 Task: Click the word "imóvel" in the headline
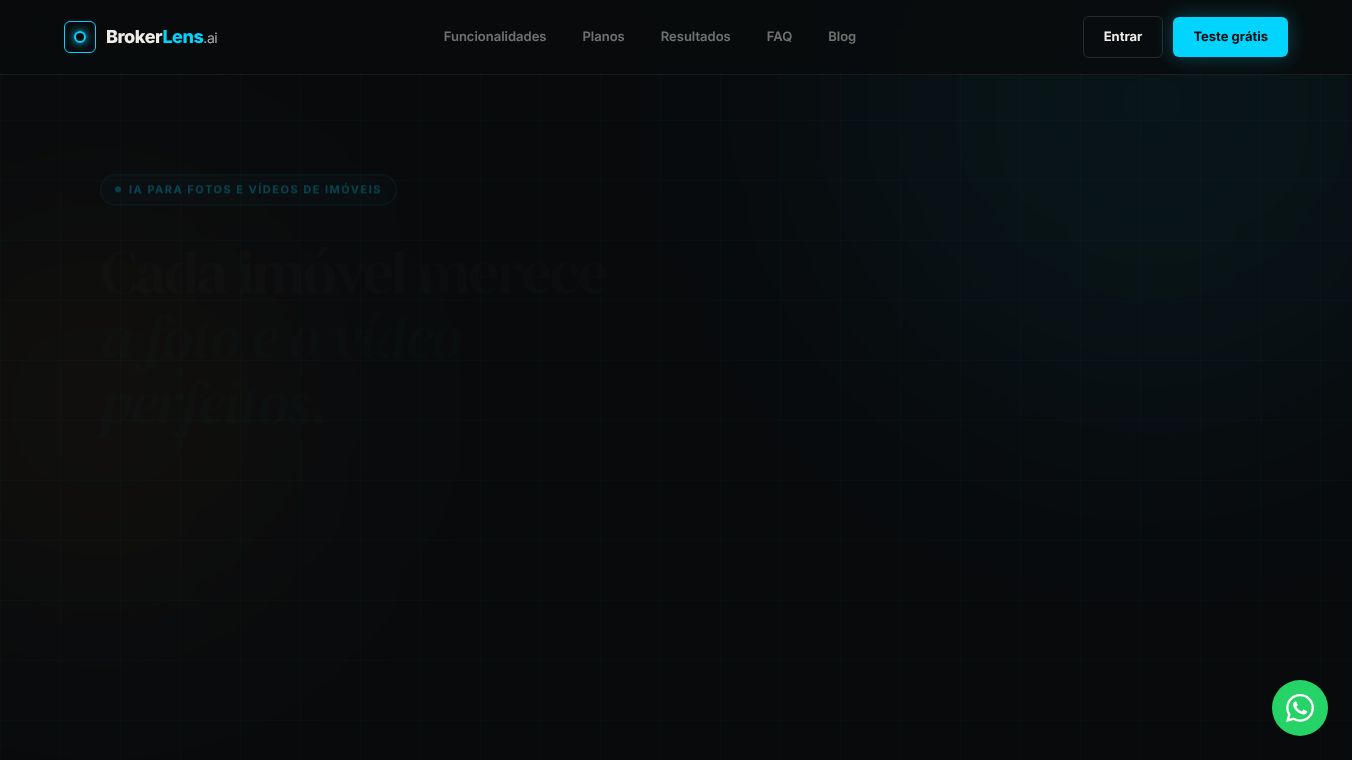click(x=322, y=273)
